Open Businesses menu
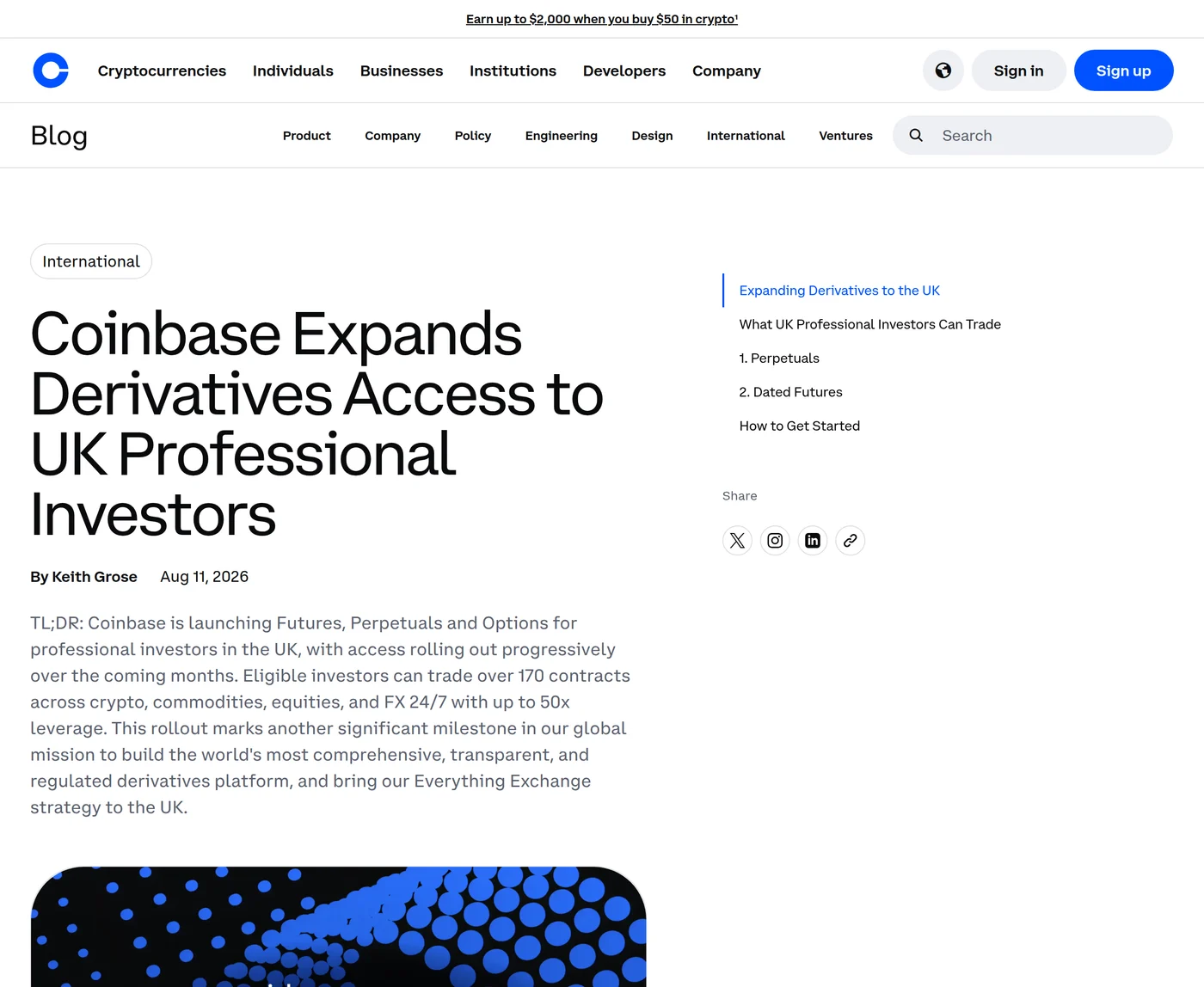The width and height of the screenshot is (1204, 987). click(402, 70)
